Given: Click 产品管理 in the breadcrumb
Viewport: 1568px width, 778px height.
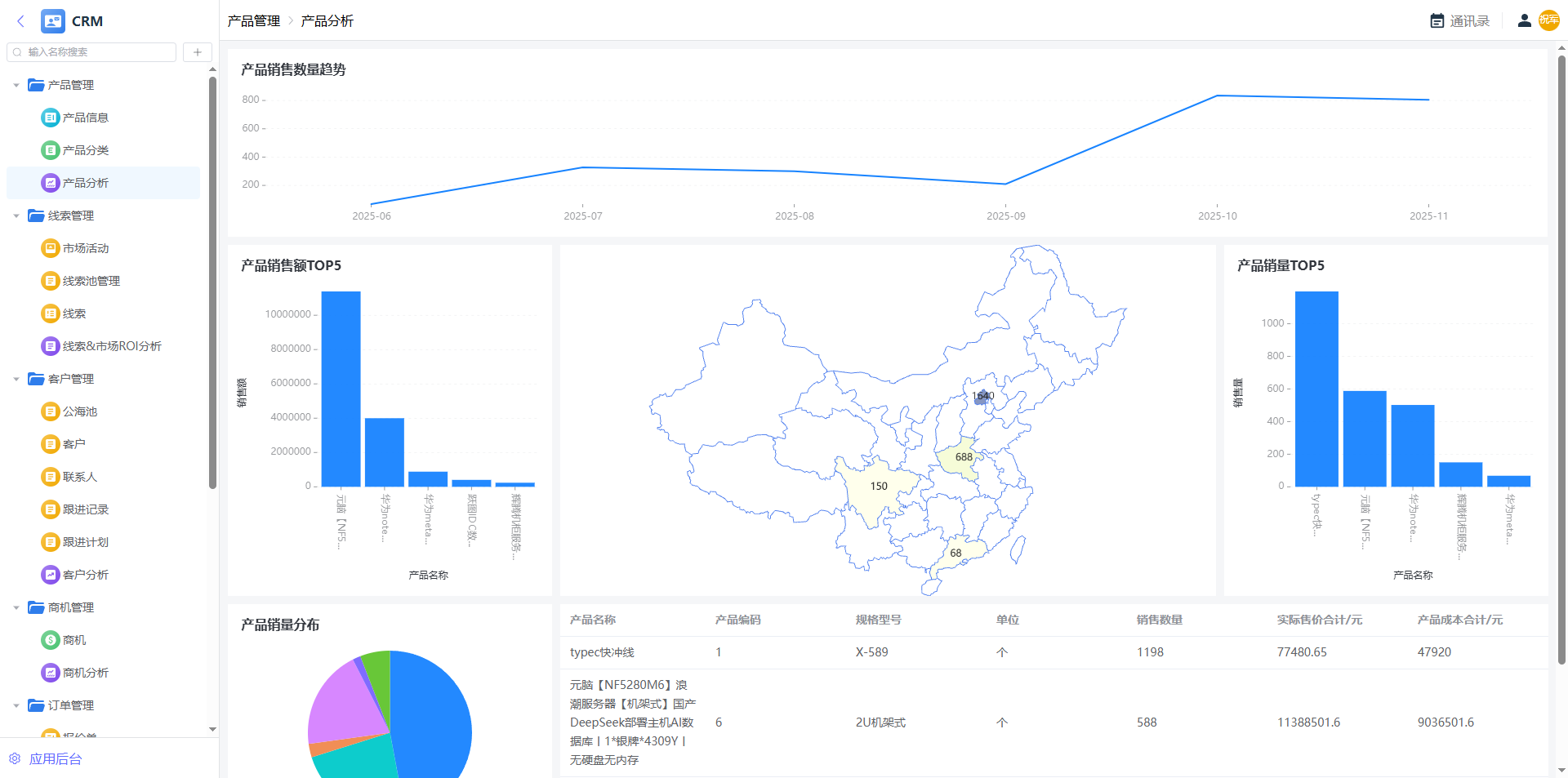Looking at the screenshot, I should pos(253,21).
